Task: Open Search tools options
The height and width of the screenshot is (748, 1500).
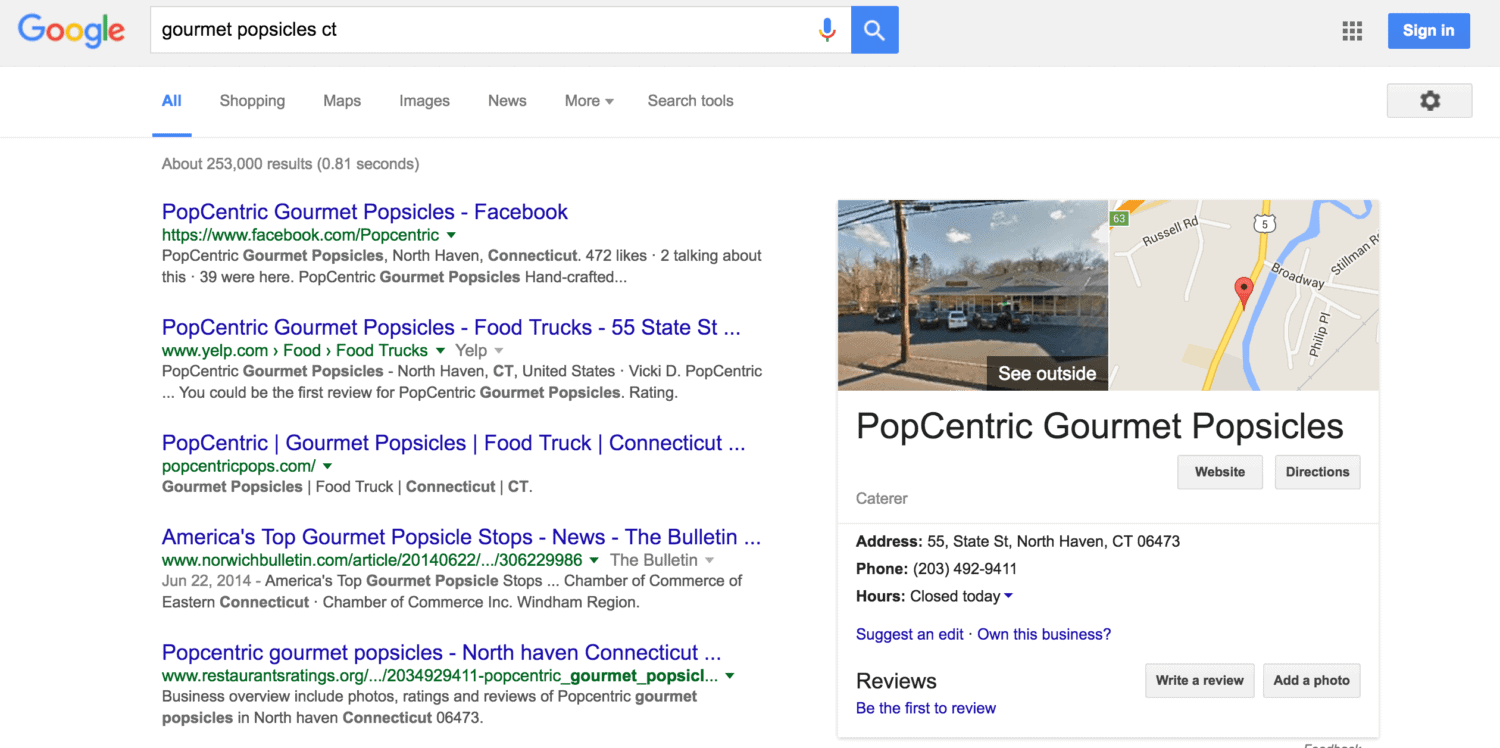Action: 690,101
